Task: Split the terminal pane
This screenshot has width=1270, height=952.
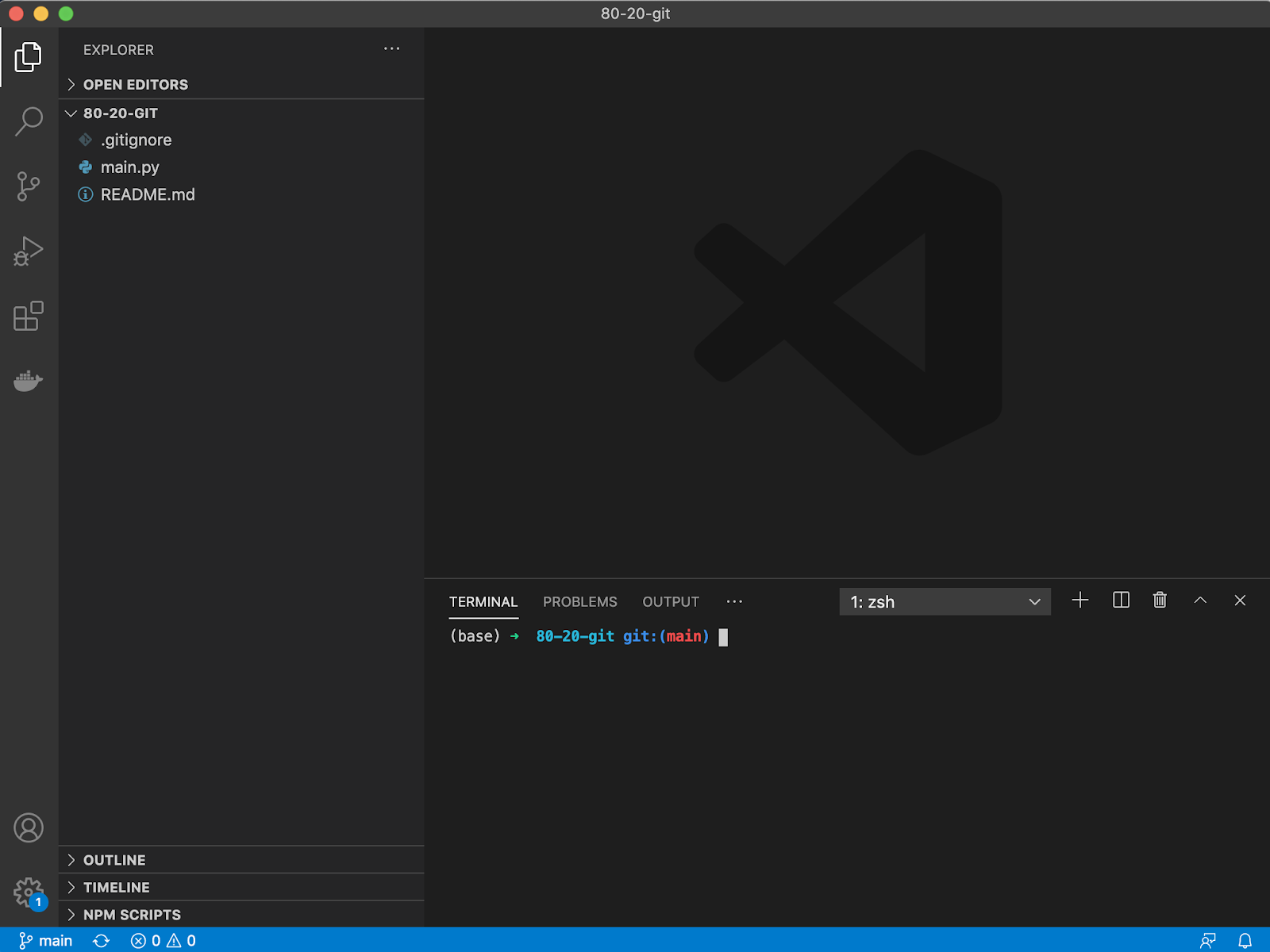Action: (1121, 601)
